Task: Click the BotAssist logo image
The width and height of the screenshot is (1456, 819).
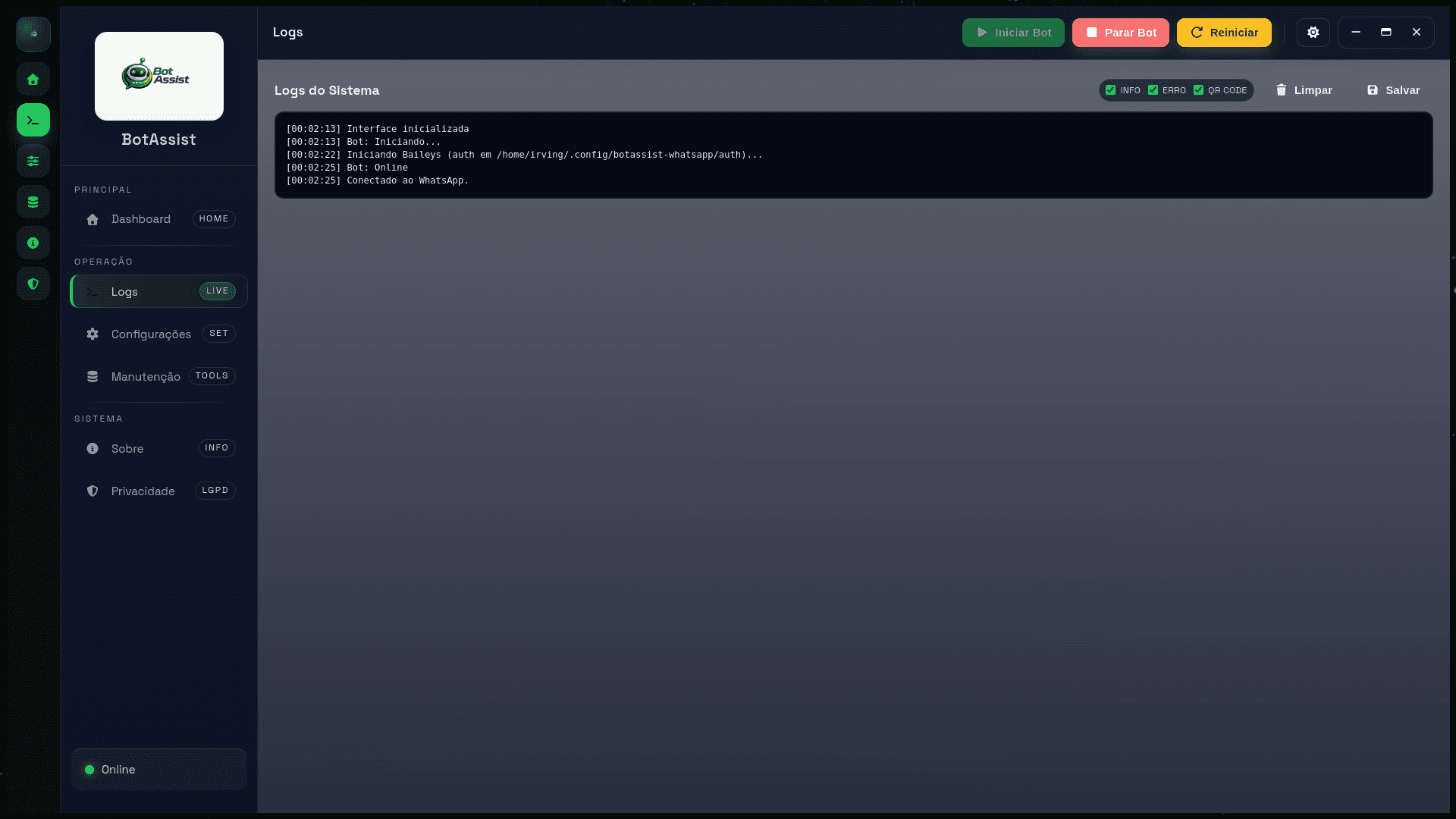Action: click(158, 76)
